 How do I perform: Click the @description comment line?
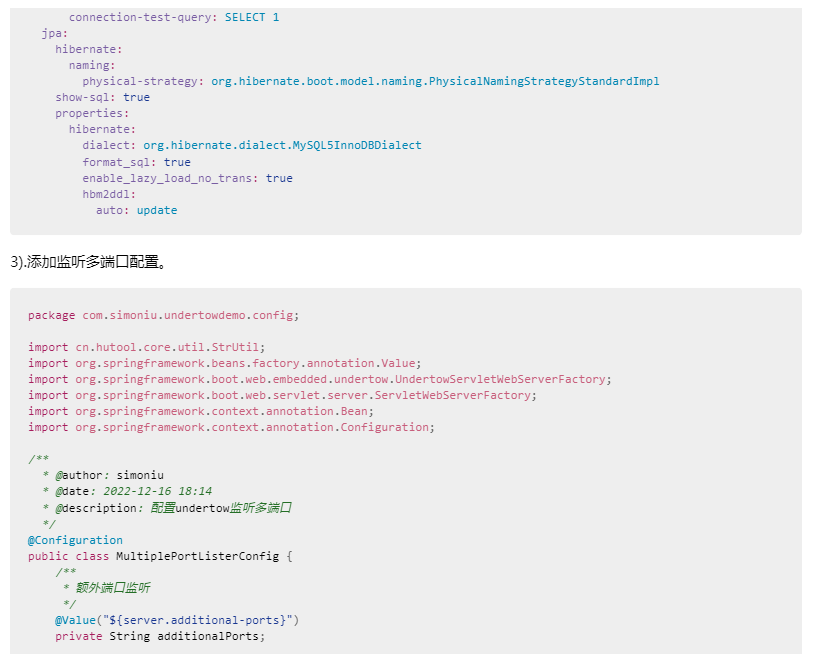tap(166, 508)
